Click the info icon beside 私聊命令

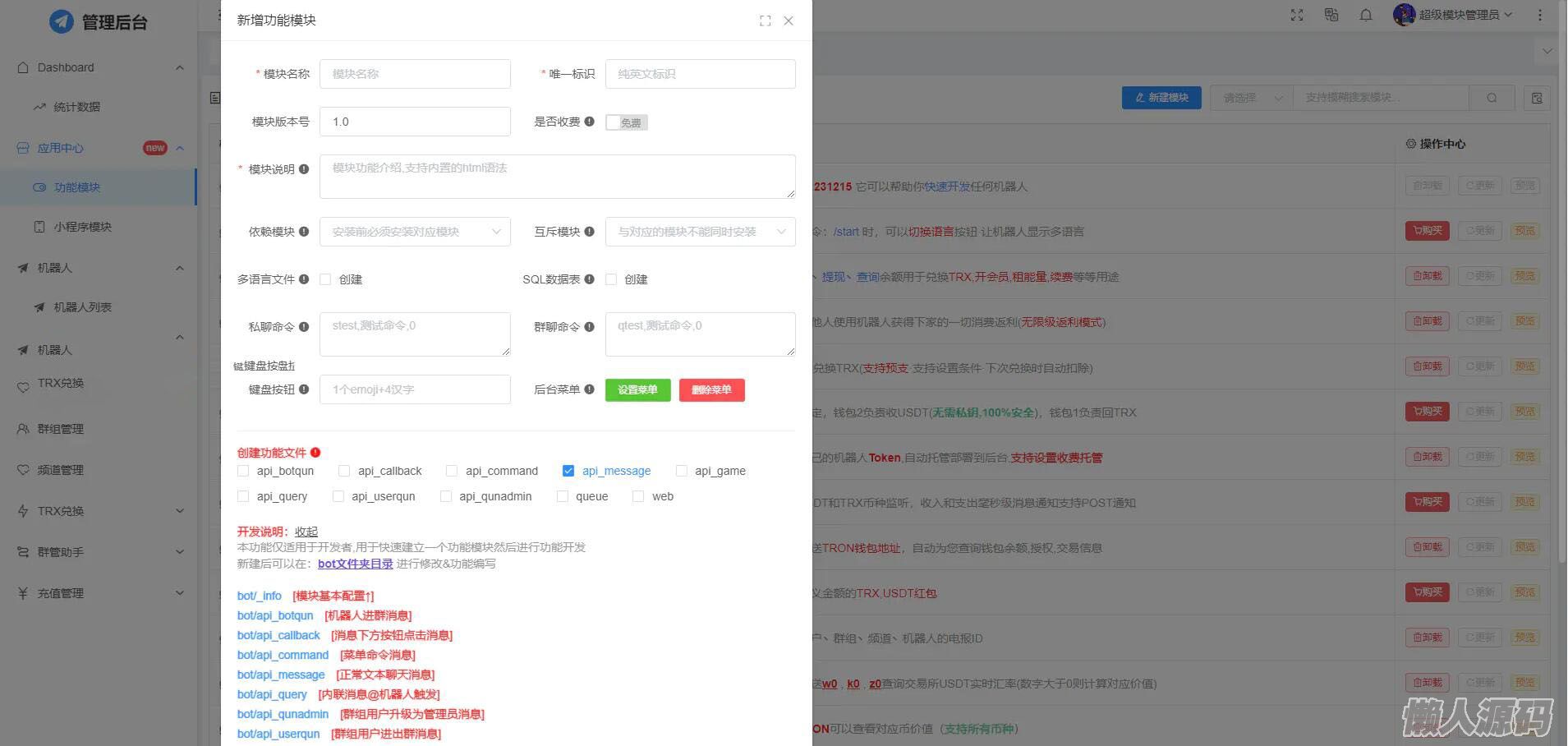click(304, 327)
